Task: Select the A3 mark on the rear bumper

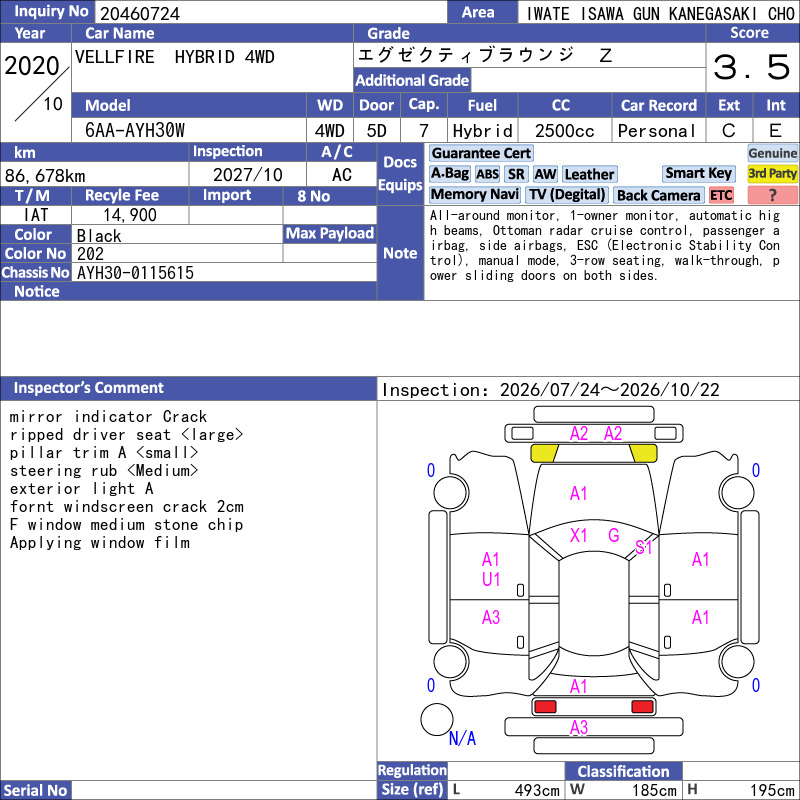Action: click(x=579, y=728)
